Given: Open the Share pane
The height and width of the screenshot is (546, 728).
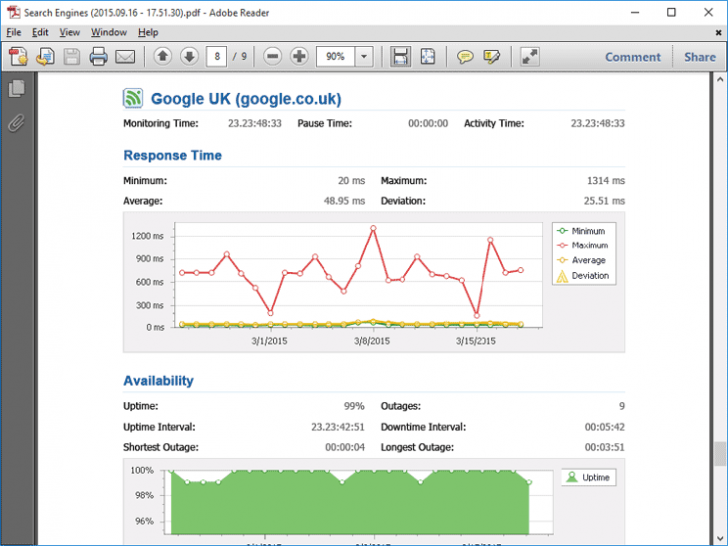Looking at the screenshot, I should [x=700, y=57].
